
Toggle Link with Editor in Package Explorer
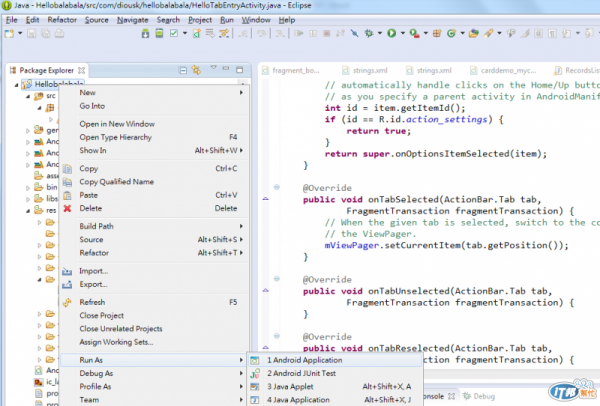coord(196,70)
